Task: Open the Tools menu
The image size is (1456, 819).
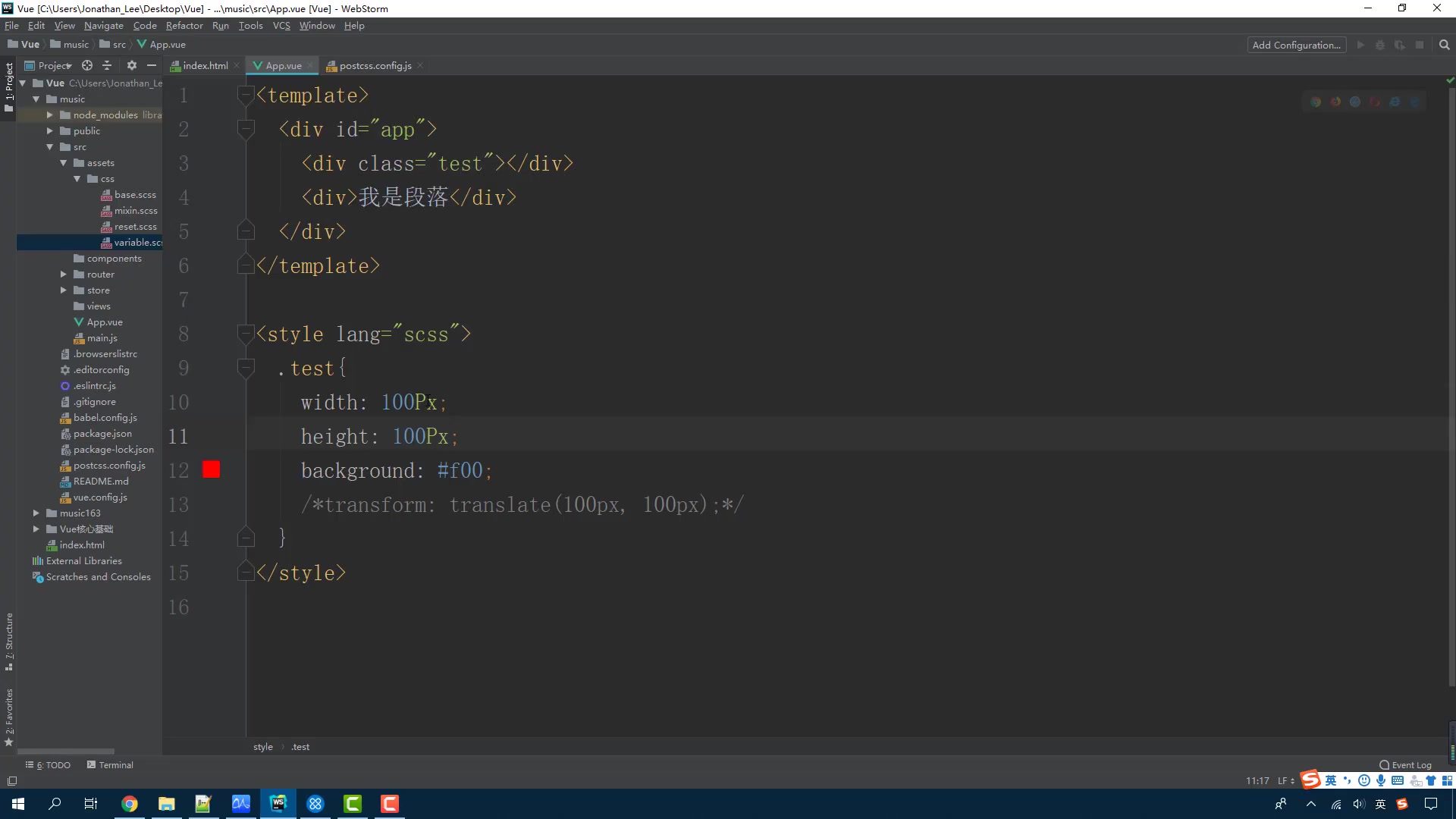Action: coord(250,26)
